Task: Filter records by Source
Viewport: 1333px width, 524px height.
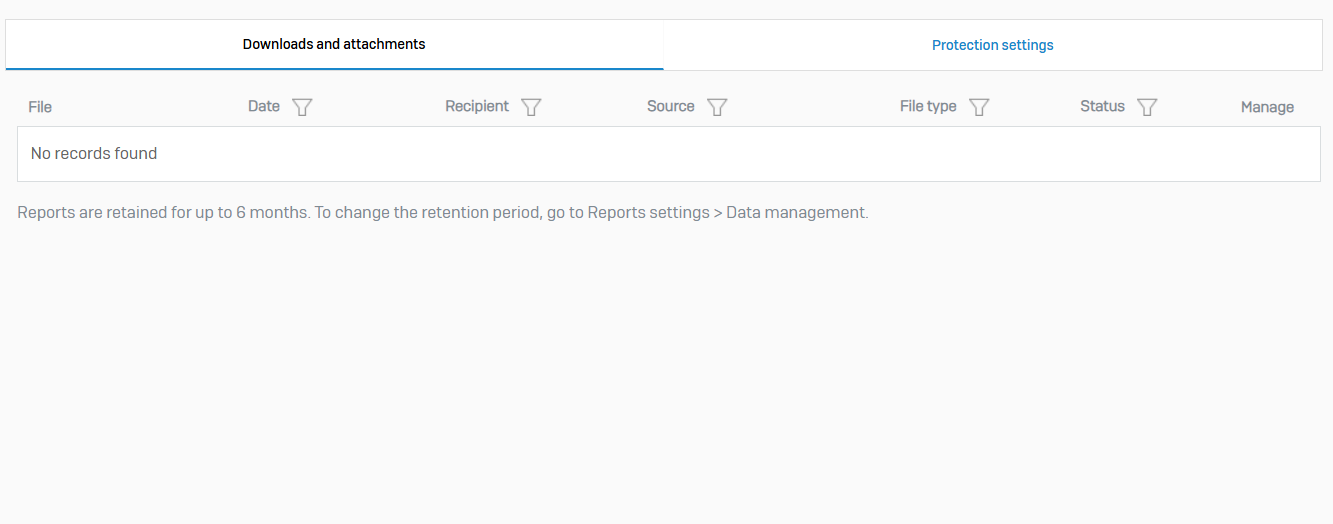Action: pos(717,107)
